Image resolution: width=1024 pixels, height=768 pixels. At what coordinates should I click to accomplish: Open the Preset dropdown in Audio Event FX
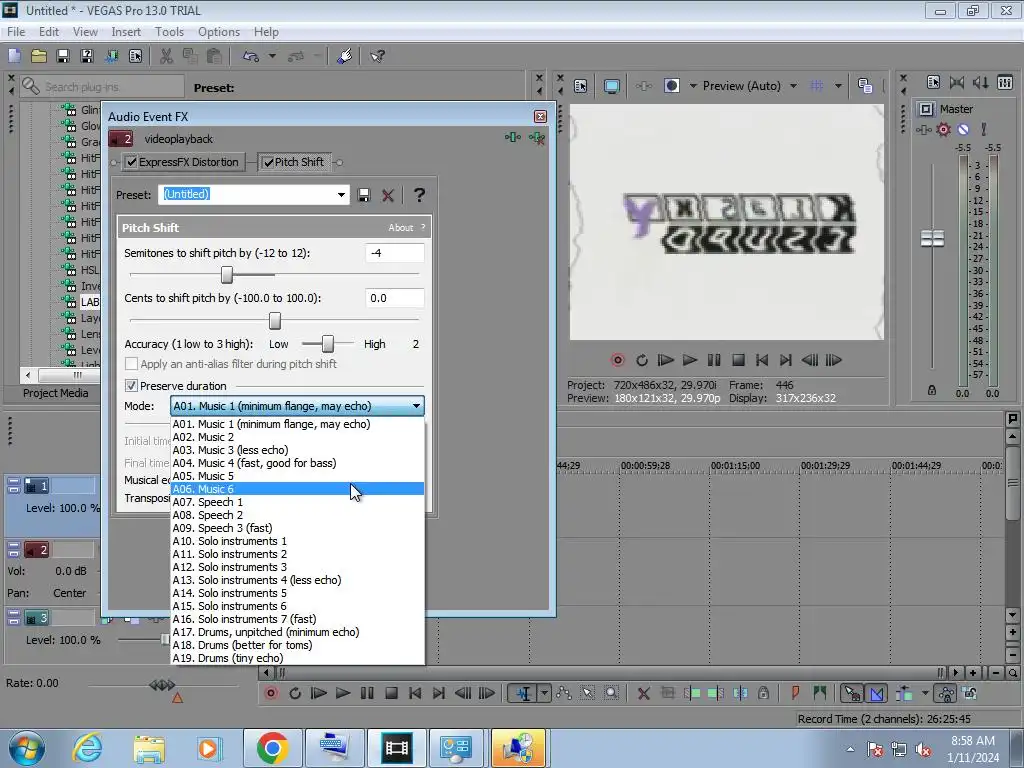pos(341,195)
